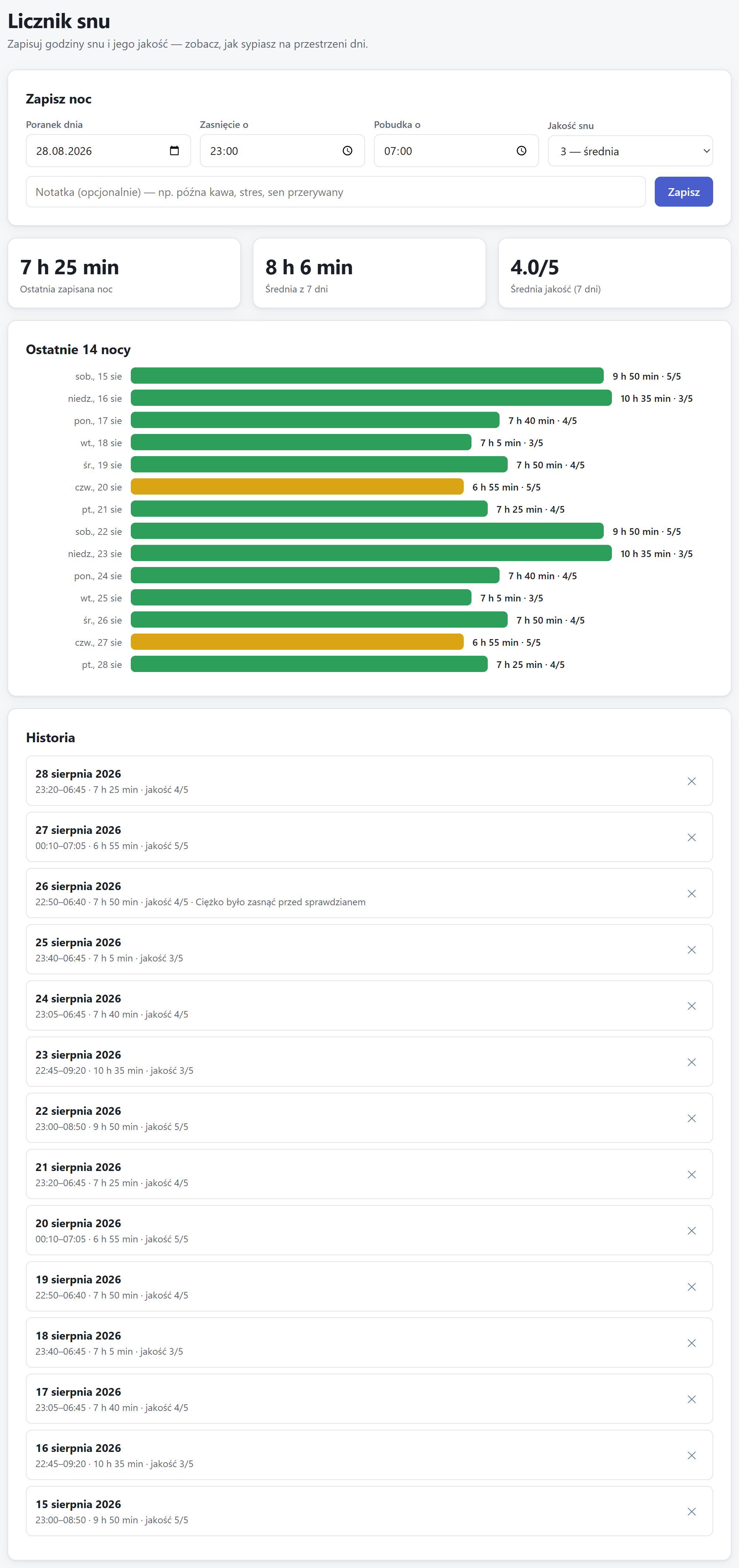Delete the 17 sierpnia 2026 history entry
The height and width of the screenshot is (1568, 739).
tap(692, 1399)
